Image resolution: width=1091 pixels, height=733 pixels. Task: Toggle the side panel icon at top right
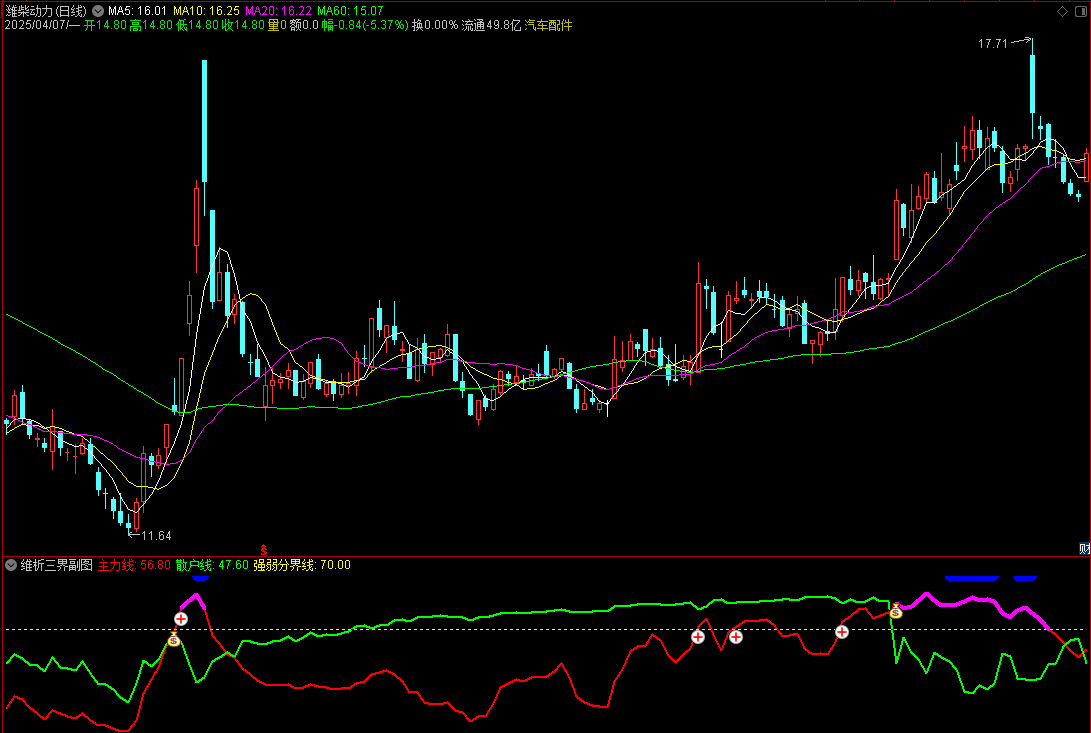tap(1081, 11)
